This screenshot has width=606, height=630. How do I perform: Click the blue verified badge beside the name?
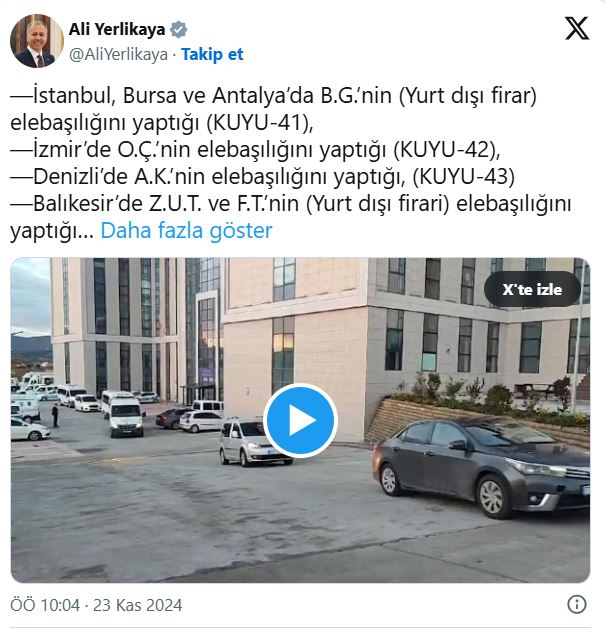pyautogui.click(x=178, y=30)
